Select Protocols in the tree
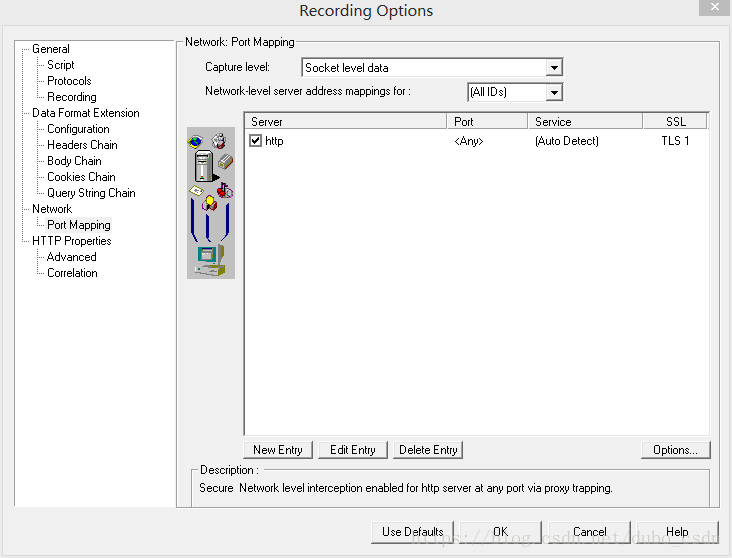The height and width of the screenshot is (558, 732). [x=69, y=81]
